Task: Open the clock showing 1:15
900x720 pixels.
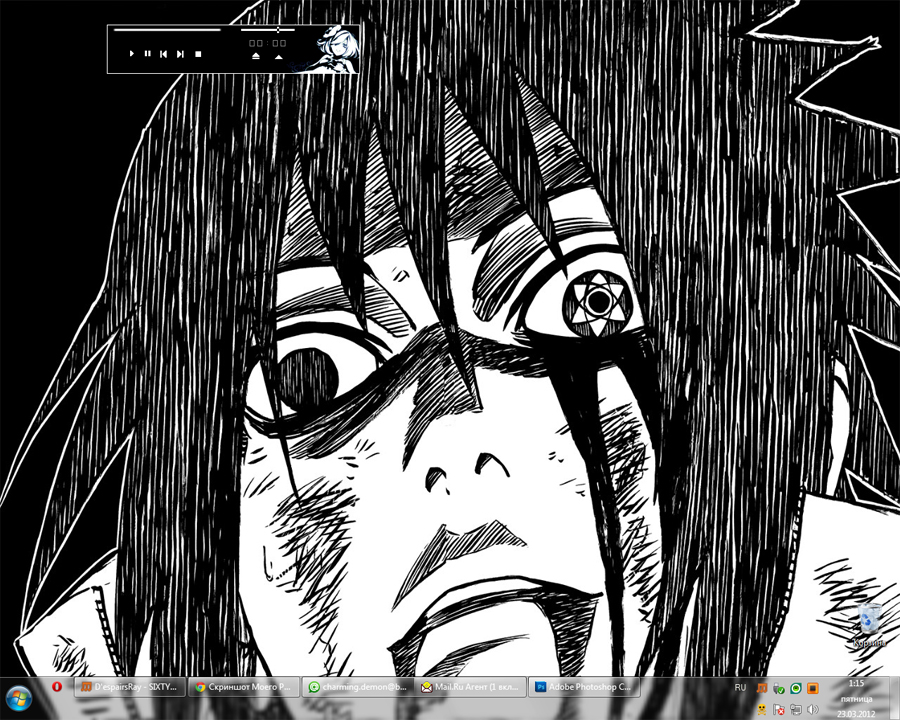Action: (856, 699)
